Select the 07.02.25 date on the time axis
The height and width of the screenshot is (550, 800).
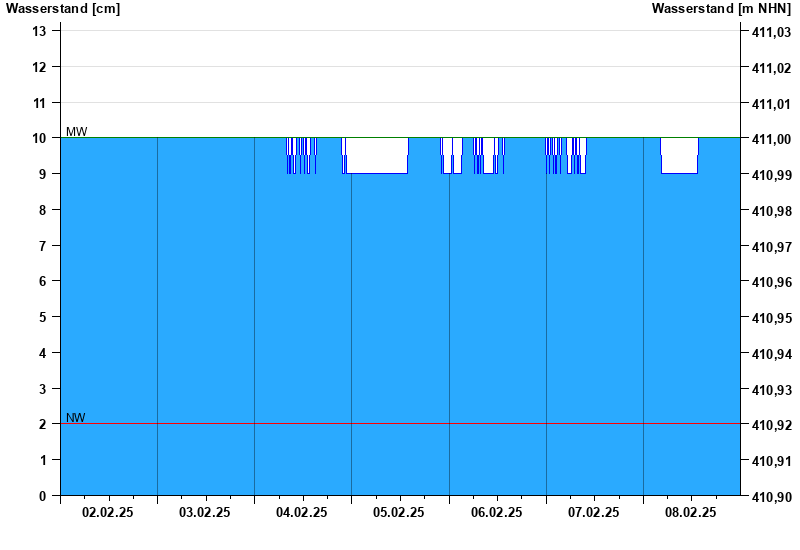[594, 513]
